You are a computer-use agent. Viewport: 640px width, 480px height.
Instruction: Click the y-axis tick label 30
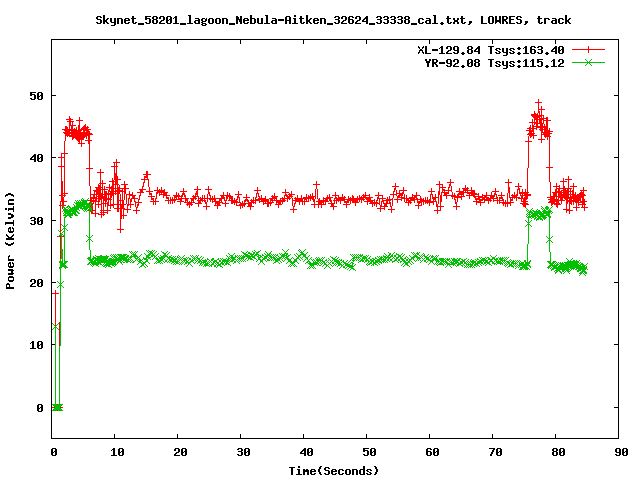pos(36,221)
